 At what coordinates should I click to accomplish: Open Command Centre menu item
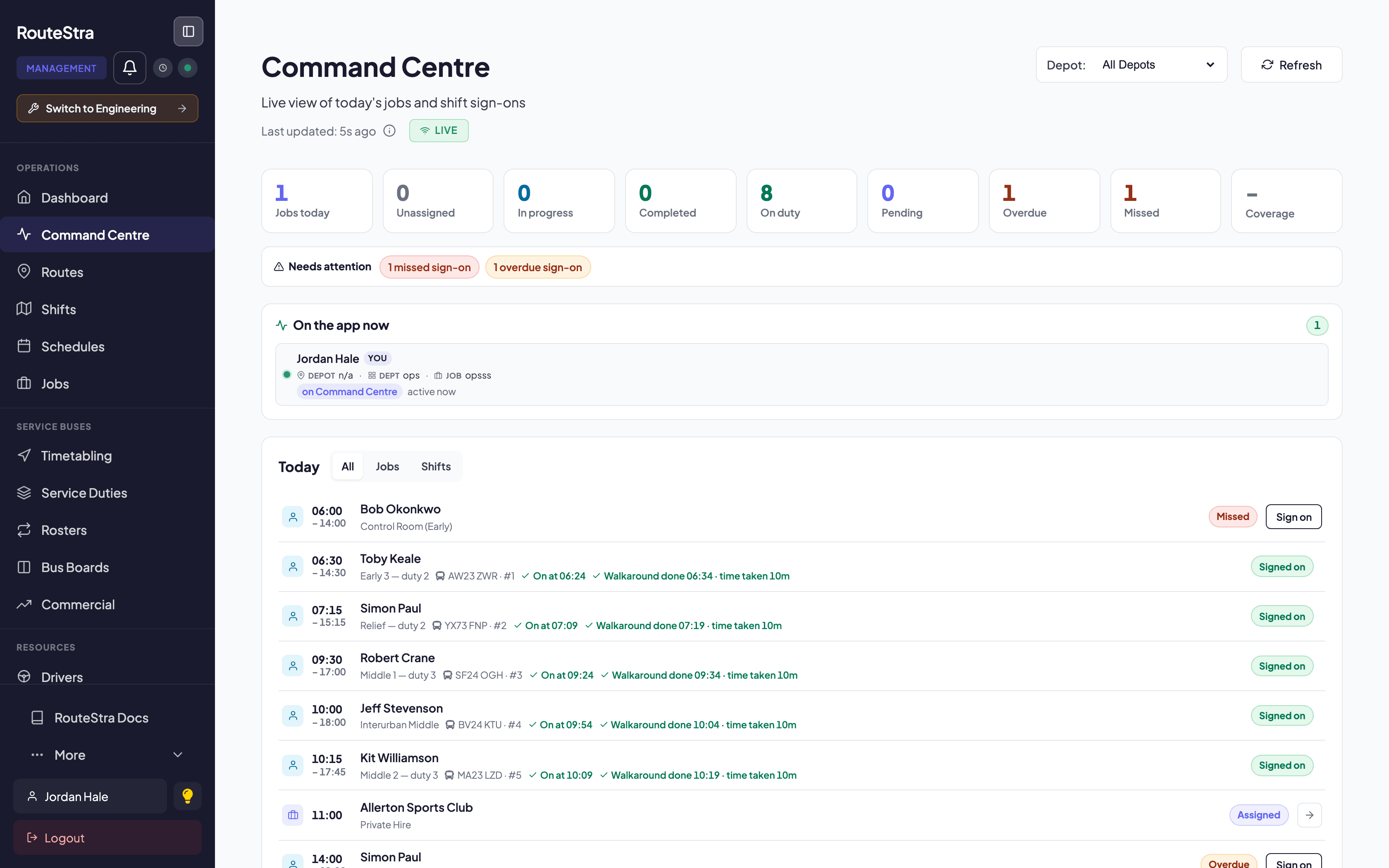pos(107,234)
